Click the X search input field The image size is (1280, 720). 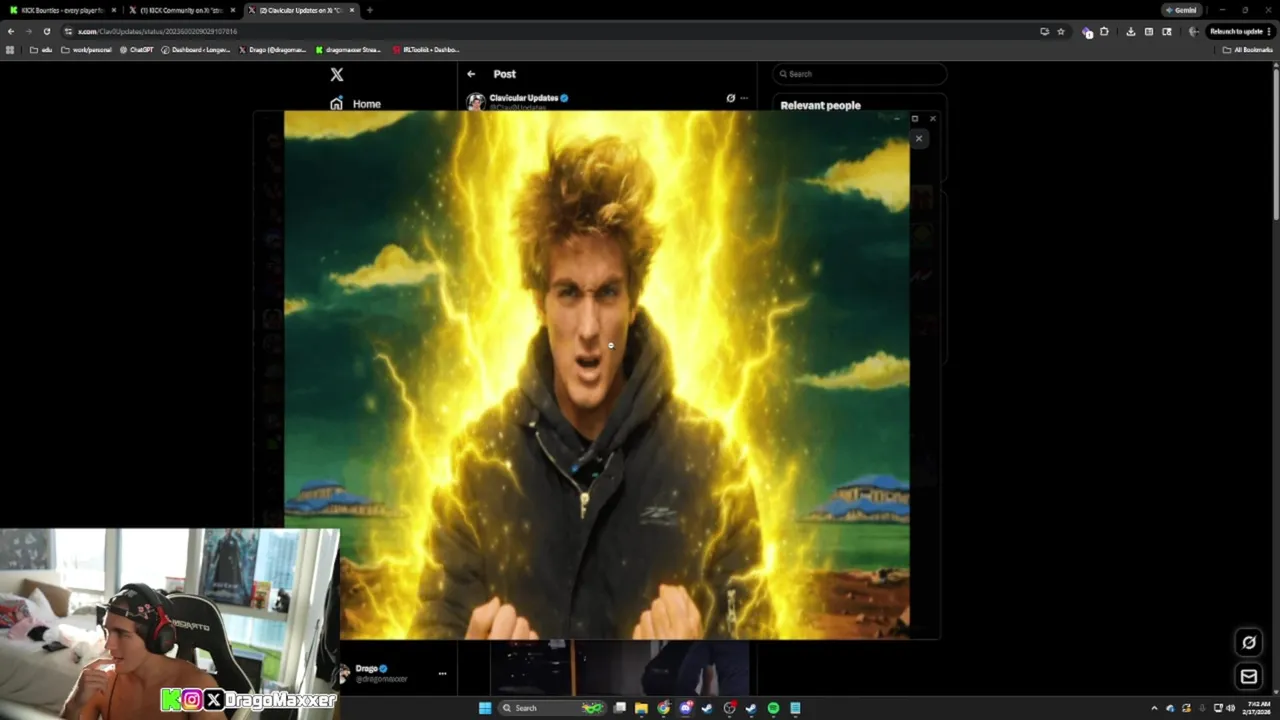860,74
